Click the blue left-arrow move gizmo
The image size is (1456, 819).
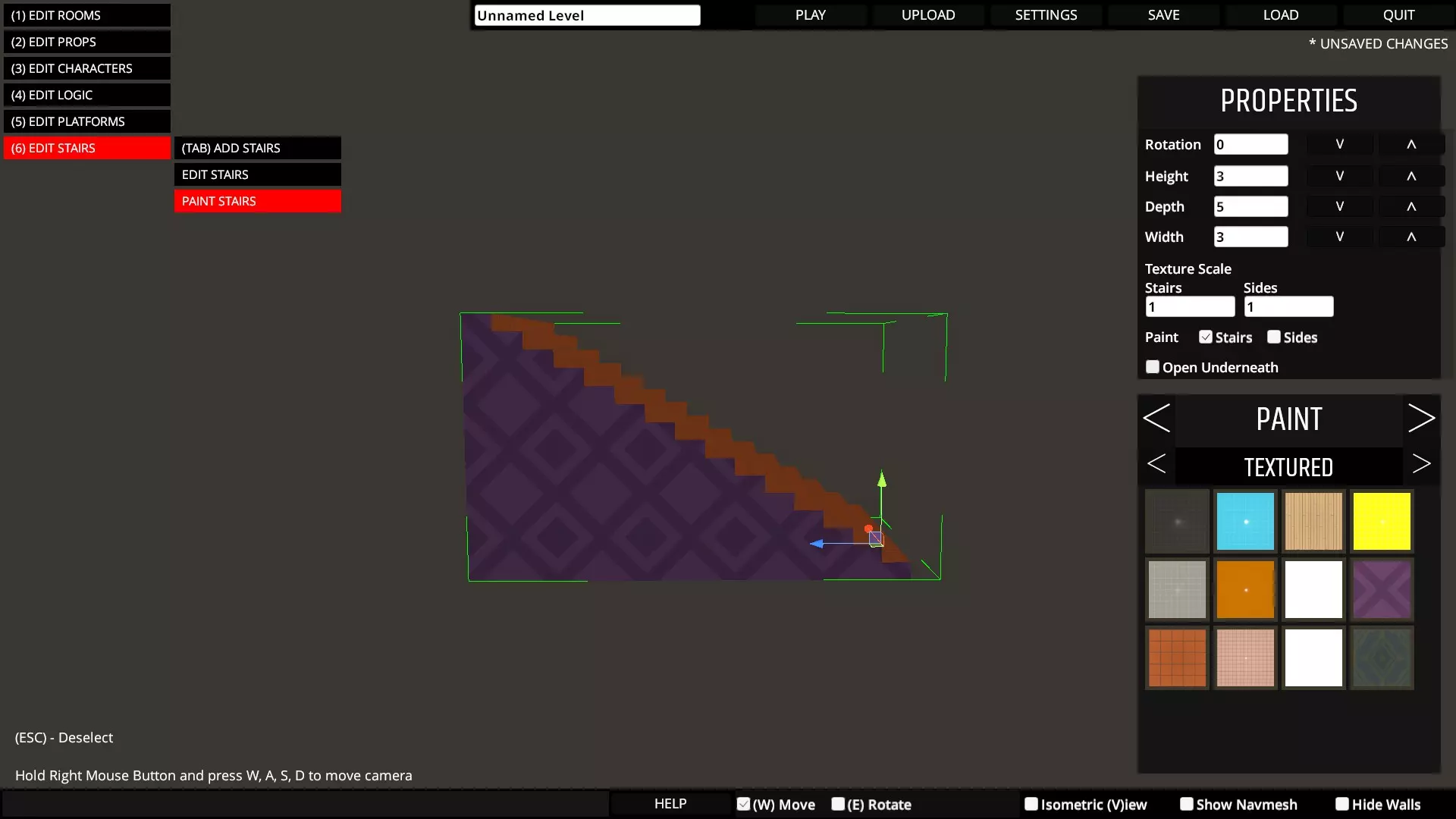pyautogui.click(x=817, y=543)
